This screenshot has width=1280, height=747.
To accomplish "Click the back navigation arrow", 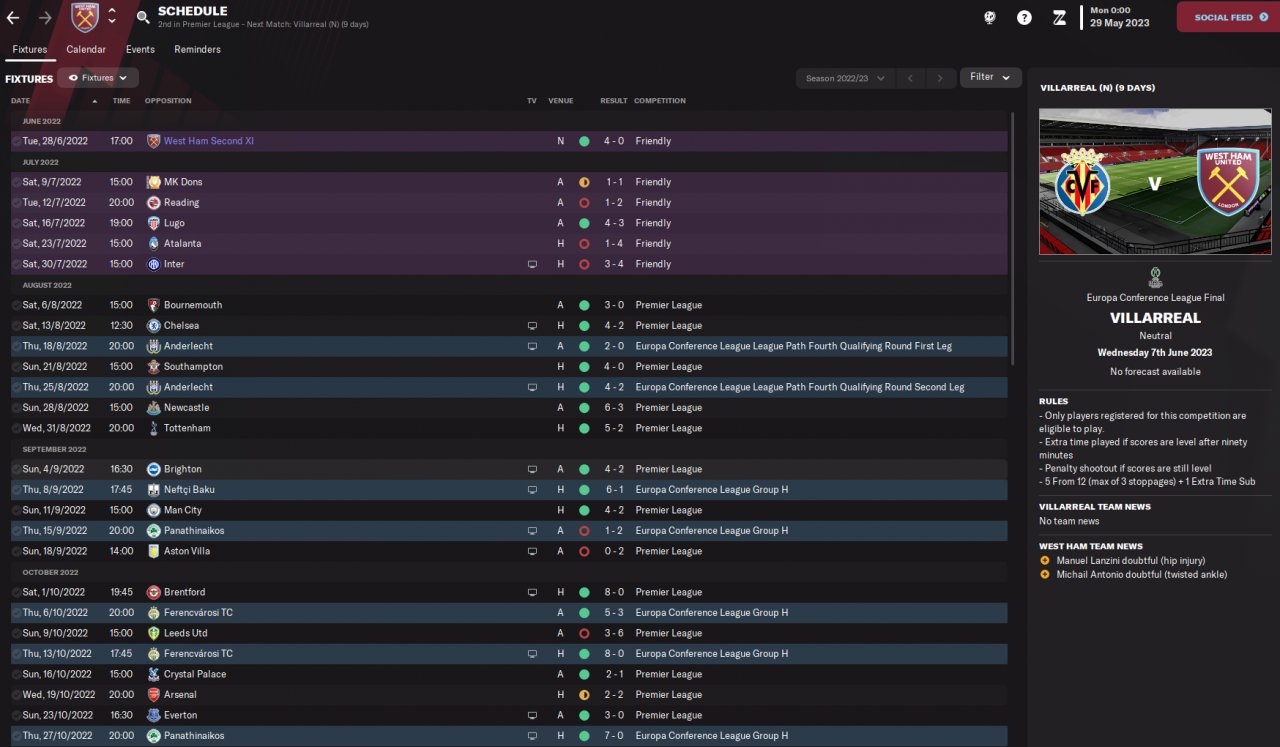I will point(13,17).
